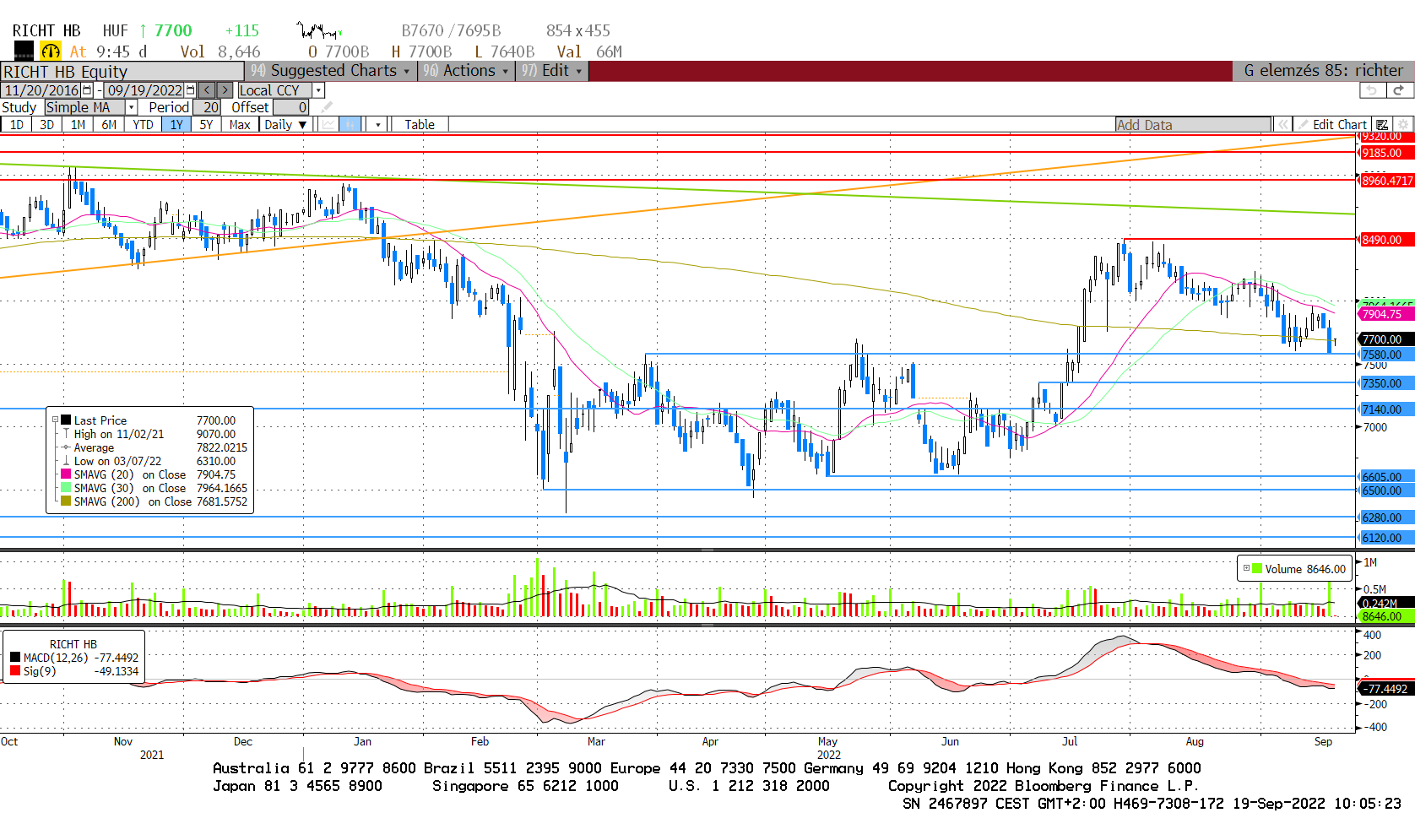Open the Suggested Charts dropdown
This screenshot has height=840, width=1415.
coord(332,71)
